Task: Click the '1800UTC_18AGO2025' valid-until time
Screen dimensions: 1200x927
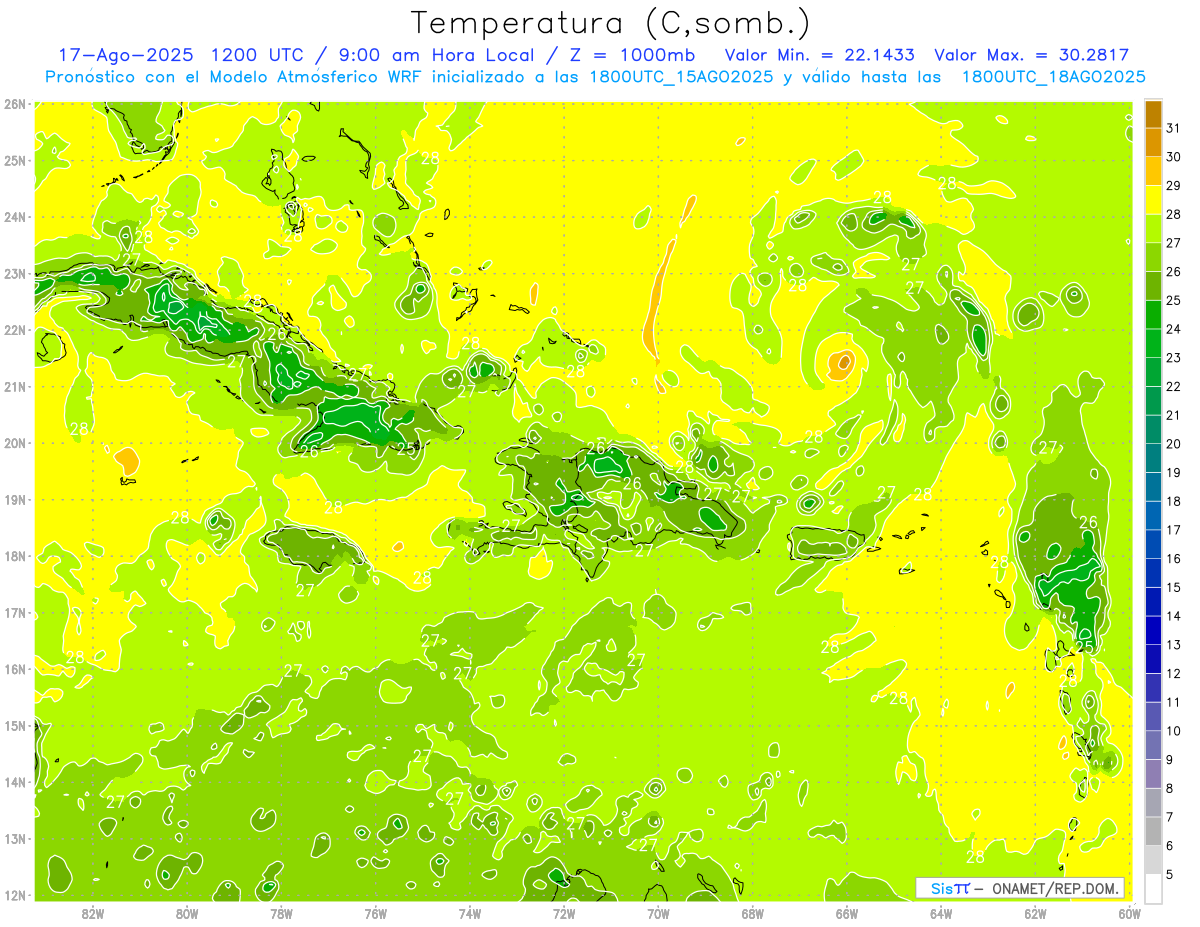Action: (x=1052, y=77)
